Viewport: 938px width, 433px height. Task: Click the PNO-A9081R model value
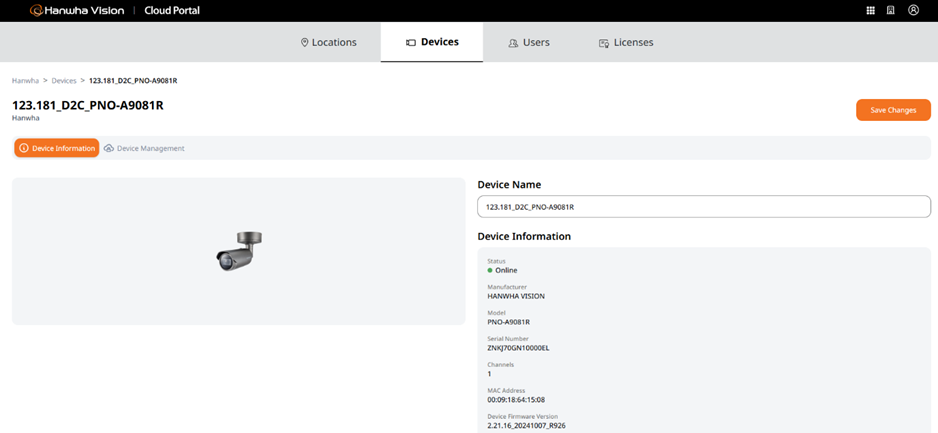click(x=509, y=322)
